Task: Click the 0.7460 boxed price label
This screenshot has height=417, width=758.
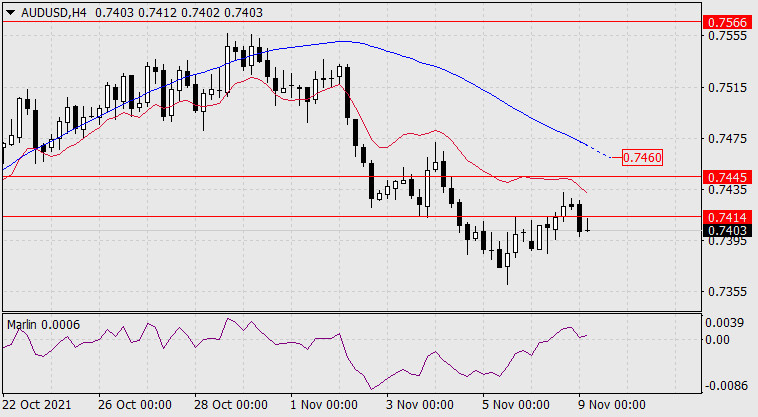Action: coord(642,158)
